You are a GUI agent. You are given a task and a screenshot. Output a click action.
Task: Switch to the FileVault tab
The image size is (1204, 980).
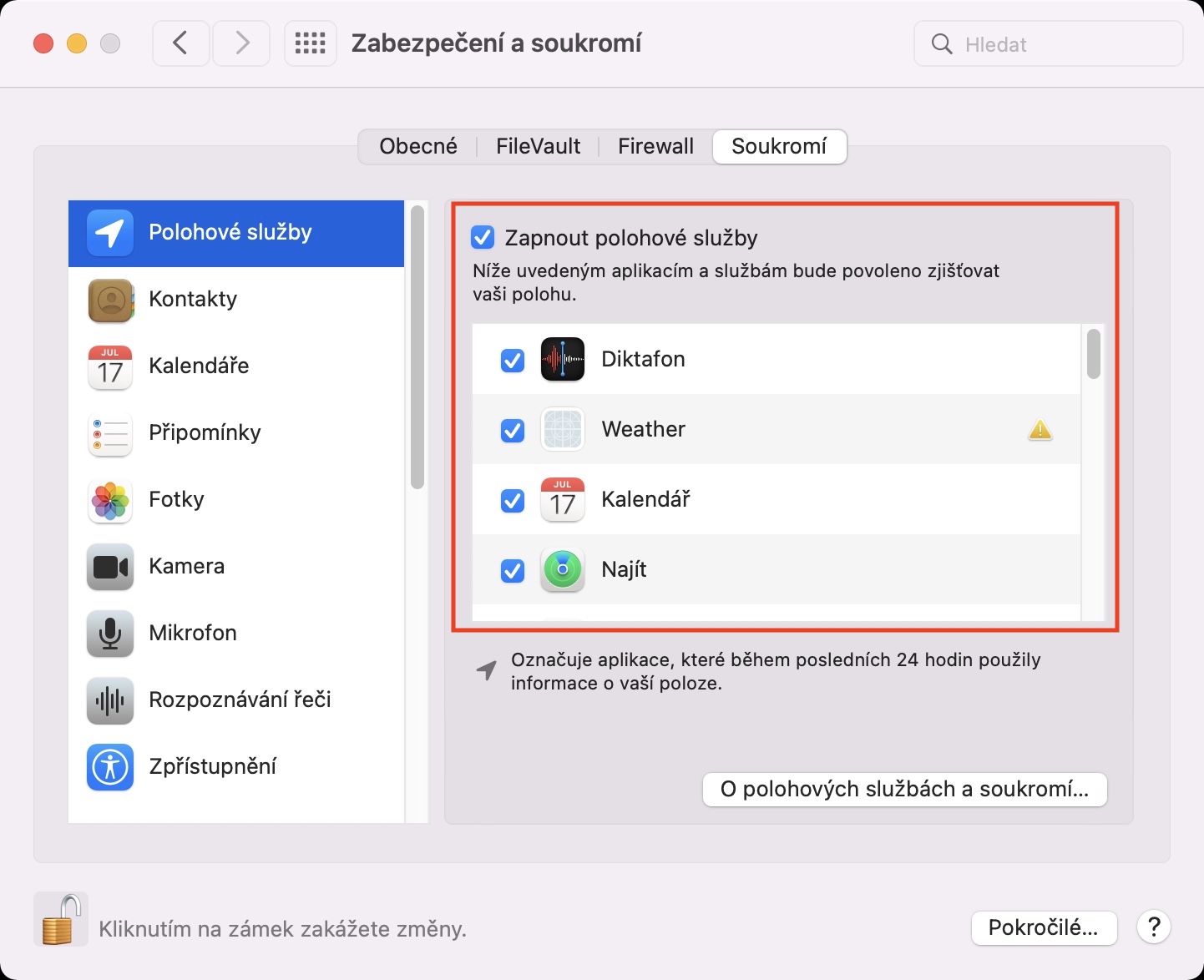tap(538, 147)
